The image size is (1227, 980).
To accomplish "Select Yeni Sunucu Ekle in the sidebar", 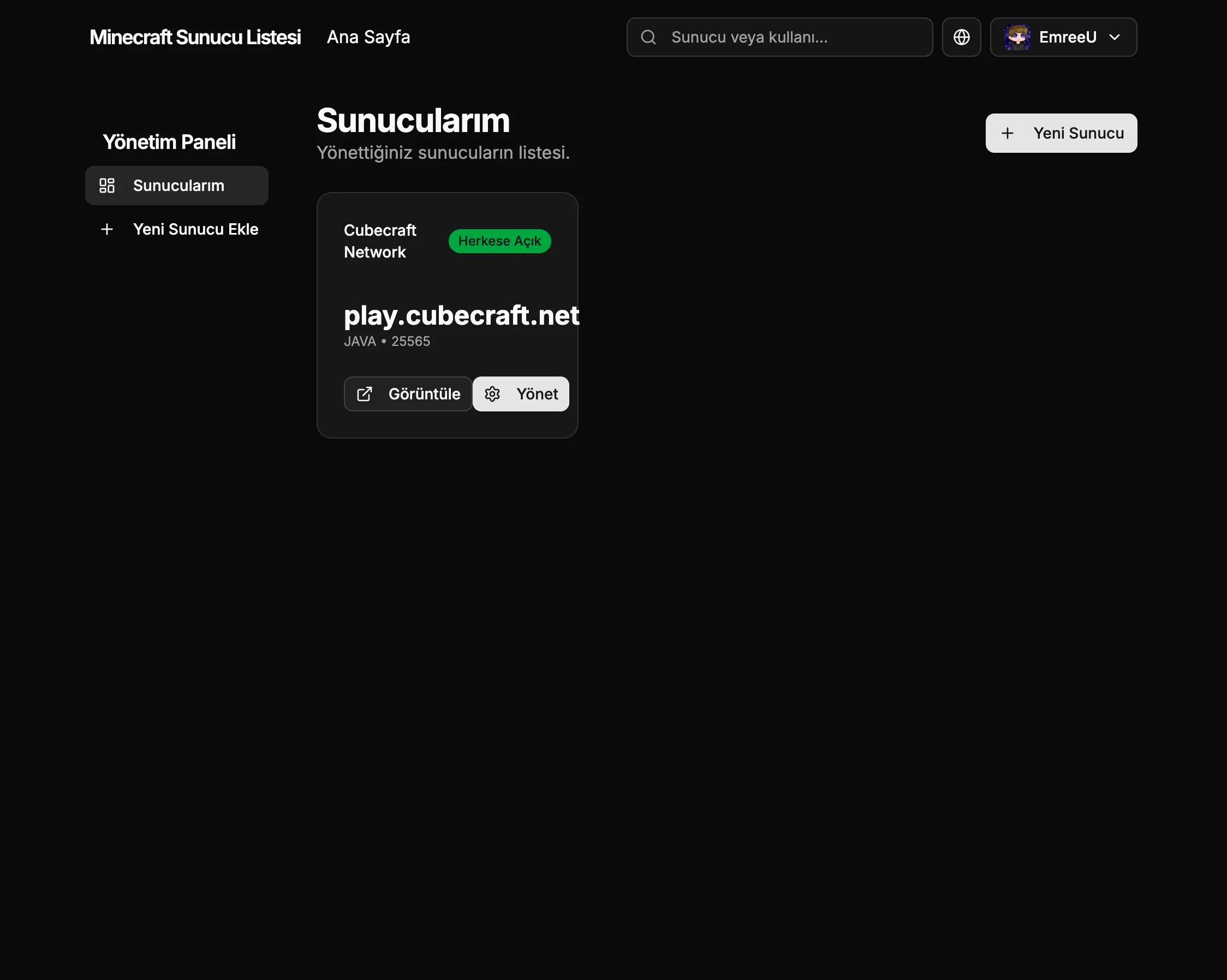I will [x=176, y=229].
